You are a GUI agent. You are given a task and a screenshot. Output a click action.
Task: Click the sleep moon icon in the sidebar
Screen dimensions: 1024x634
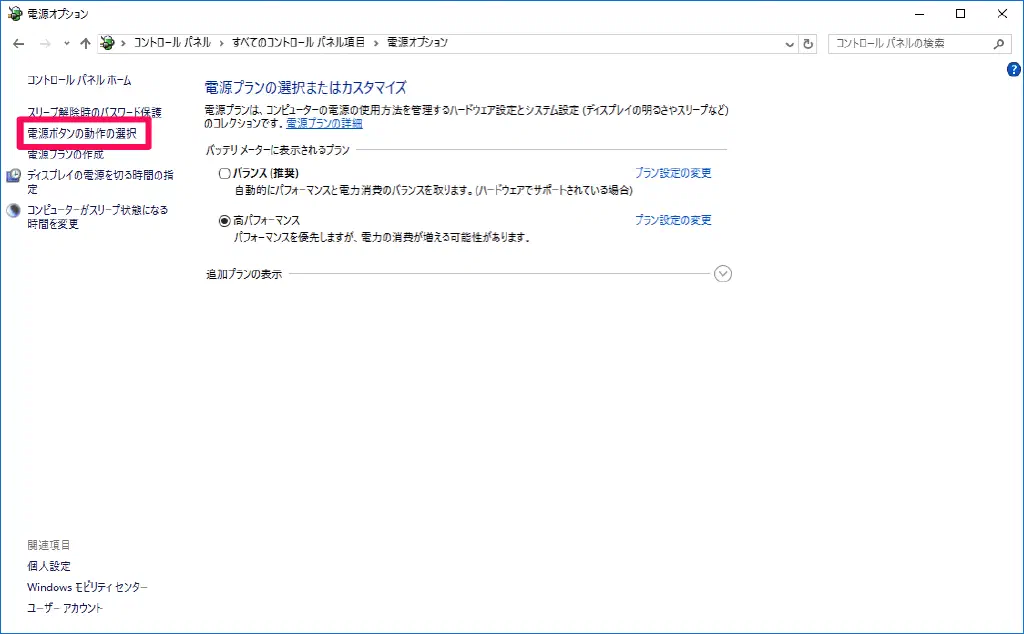14,211
